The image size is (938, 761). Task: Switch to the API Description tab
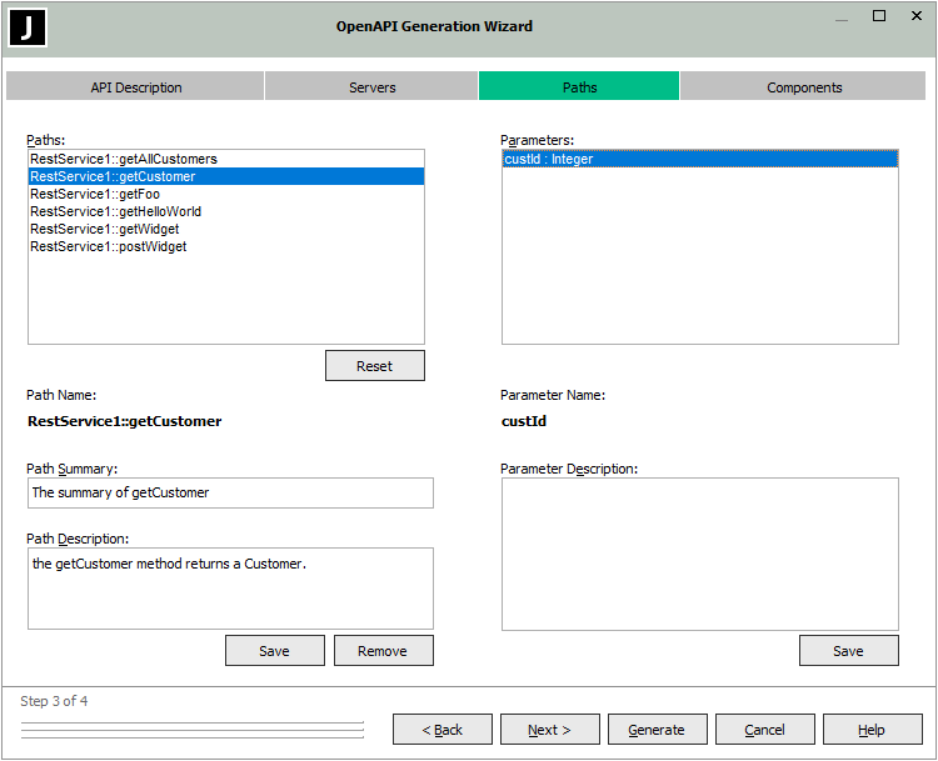pyautogui.click(x=136, y=87)
